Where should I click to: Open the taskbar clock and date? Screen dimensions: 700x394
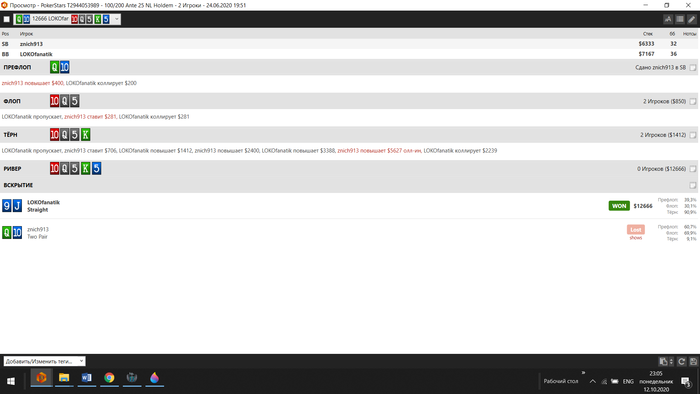point(656,382)
